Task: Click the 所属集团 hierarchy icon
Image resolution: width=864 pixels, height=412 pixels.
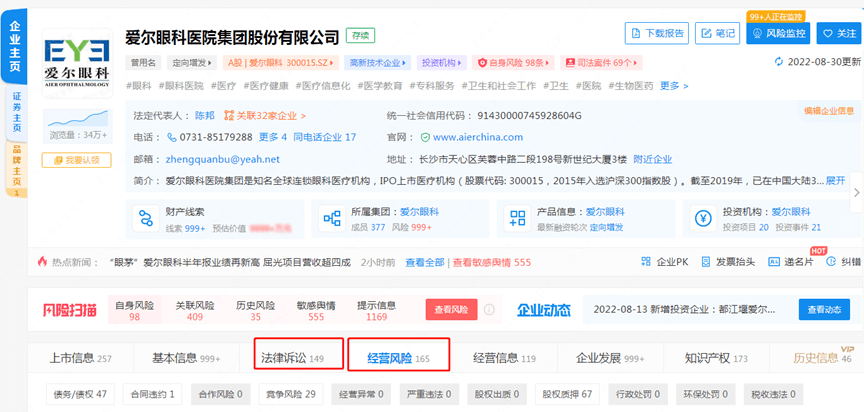Action: [332, 219]
